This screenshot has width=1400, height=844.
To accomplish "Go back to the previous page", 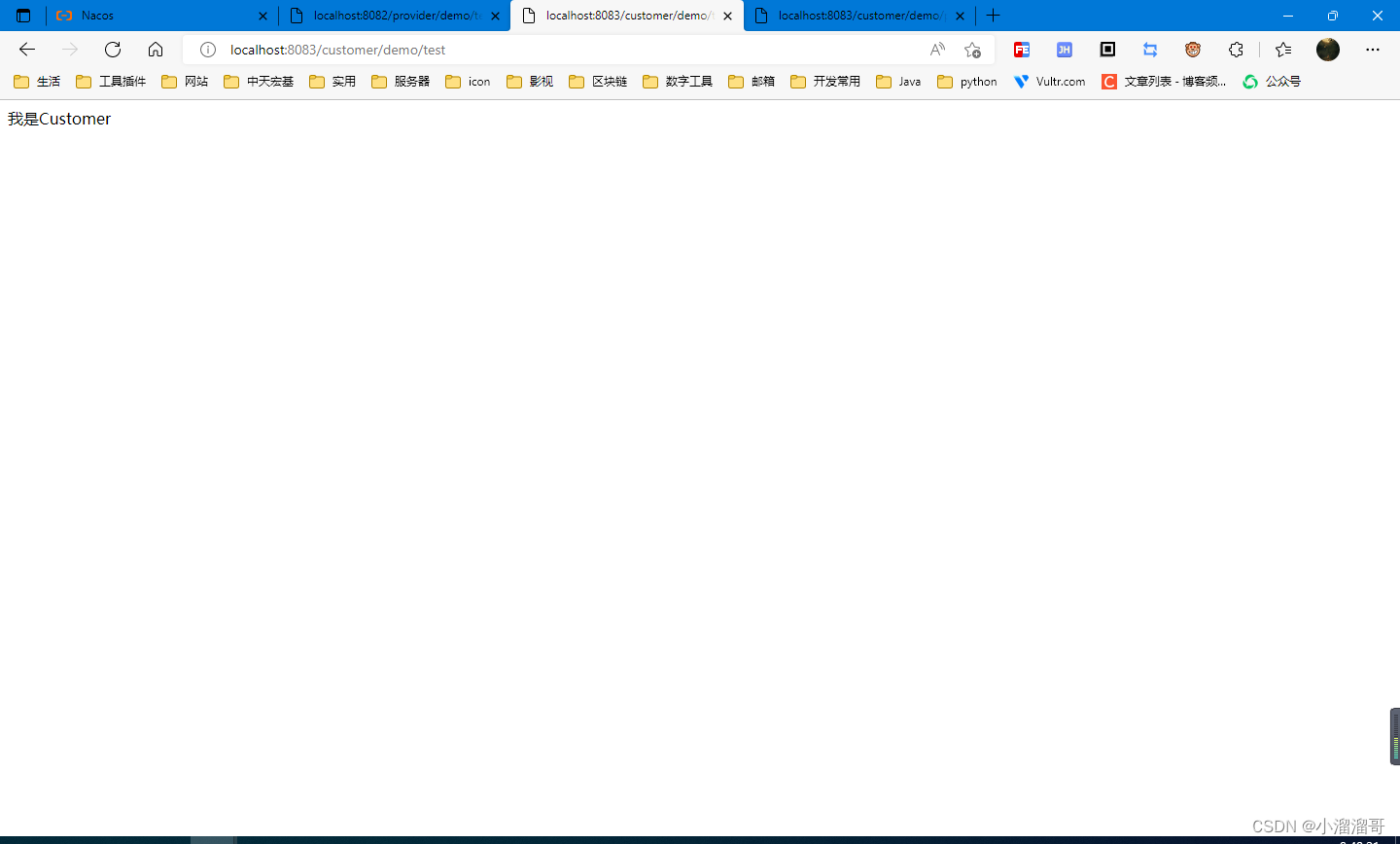I will (x=27, y=50).
